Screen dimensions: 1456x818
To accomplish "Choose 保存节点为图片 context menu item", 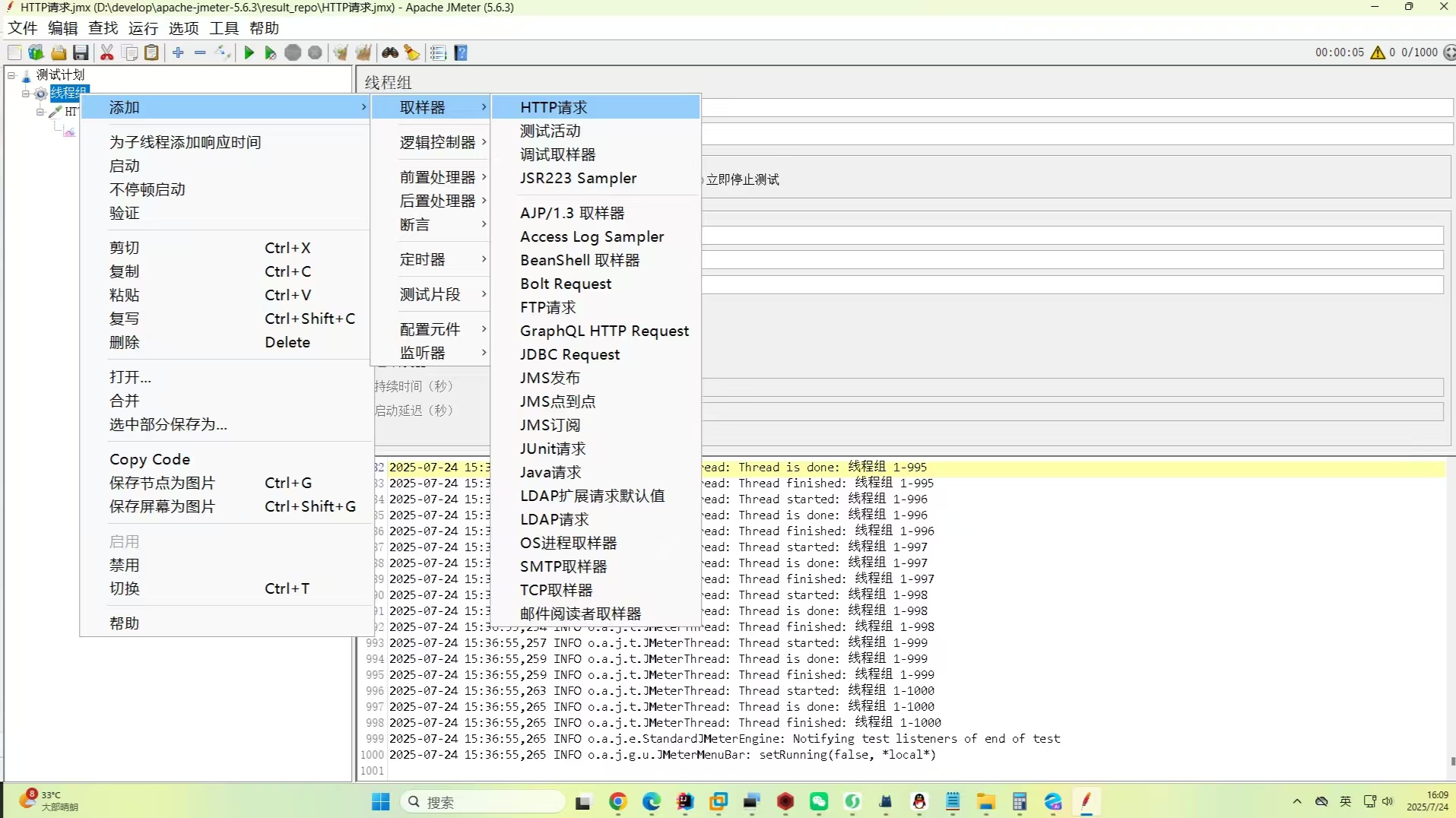I will click(226, 483).
